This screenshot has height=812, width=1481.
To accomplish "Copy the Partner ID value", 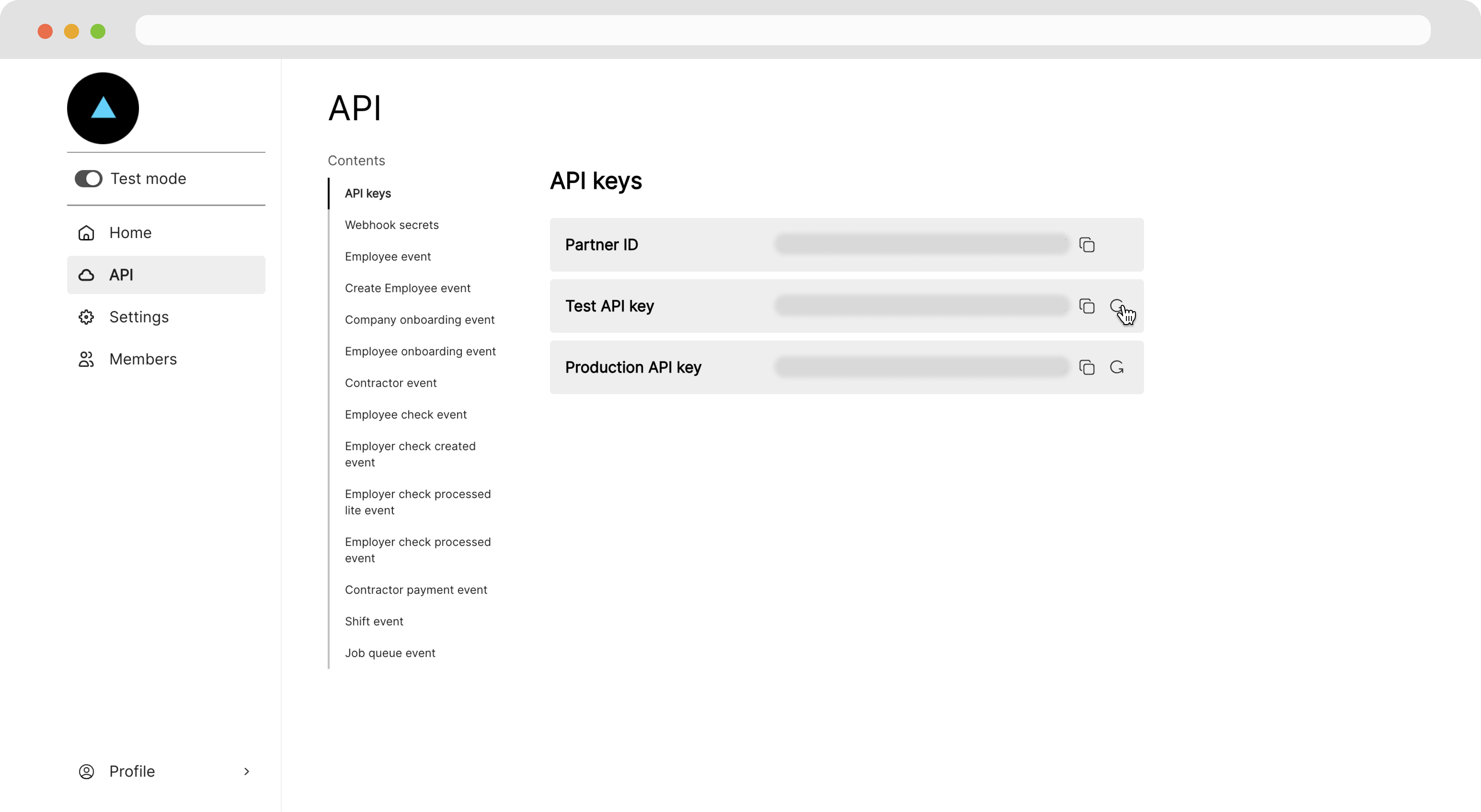I will [1087, 245].
